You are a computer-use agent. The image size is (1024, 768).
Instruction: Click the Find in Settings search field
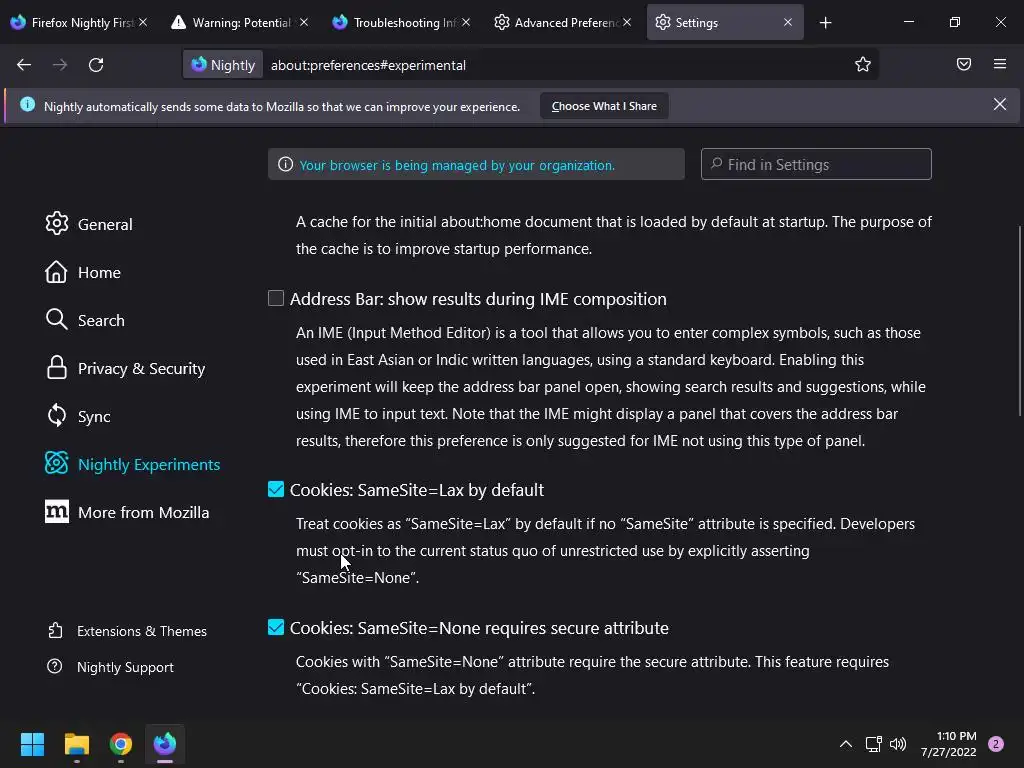click(x=816, y=164)
